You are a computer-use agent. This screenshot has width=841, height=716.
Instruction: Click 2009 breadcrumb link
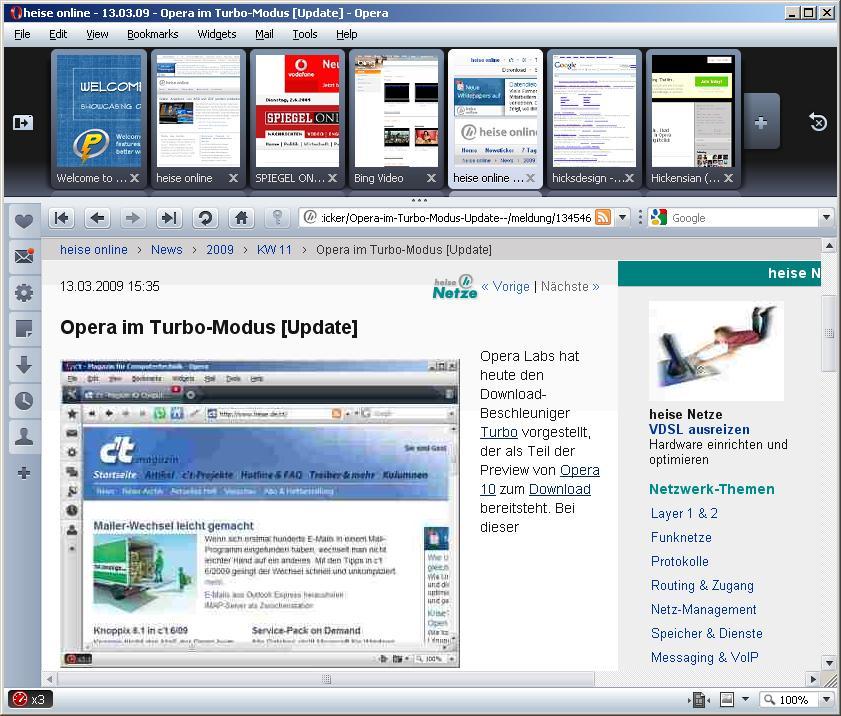tap(220, 249)
